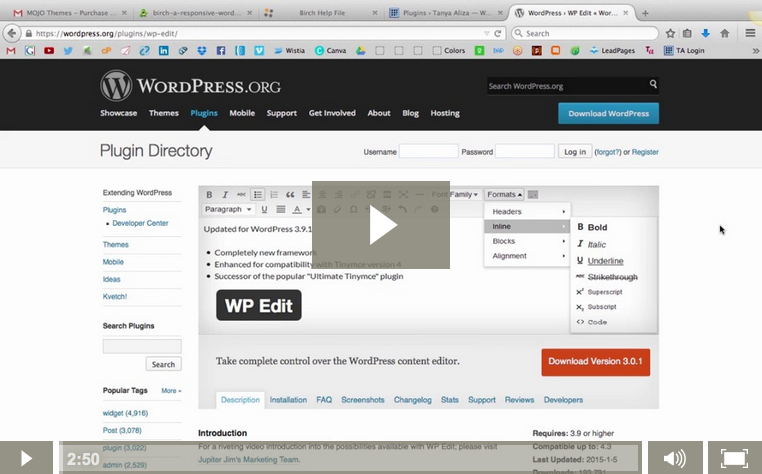Switch to the birch-a-responsive-word tab
Viewport: 762px width, 474px height.
[x=196, y=13]
